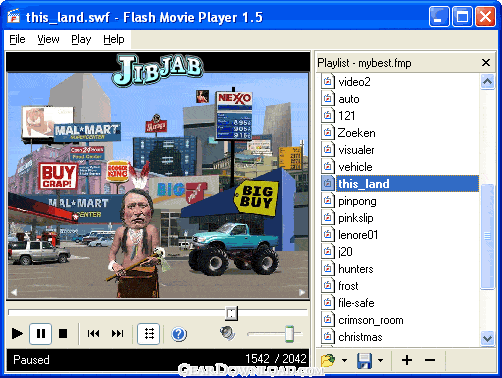
Task: Select frost in the playlist
Action: click(x=399, y=286)
